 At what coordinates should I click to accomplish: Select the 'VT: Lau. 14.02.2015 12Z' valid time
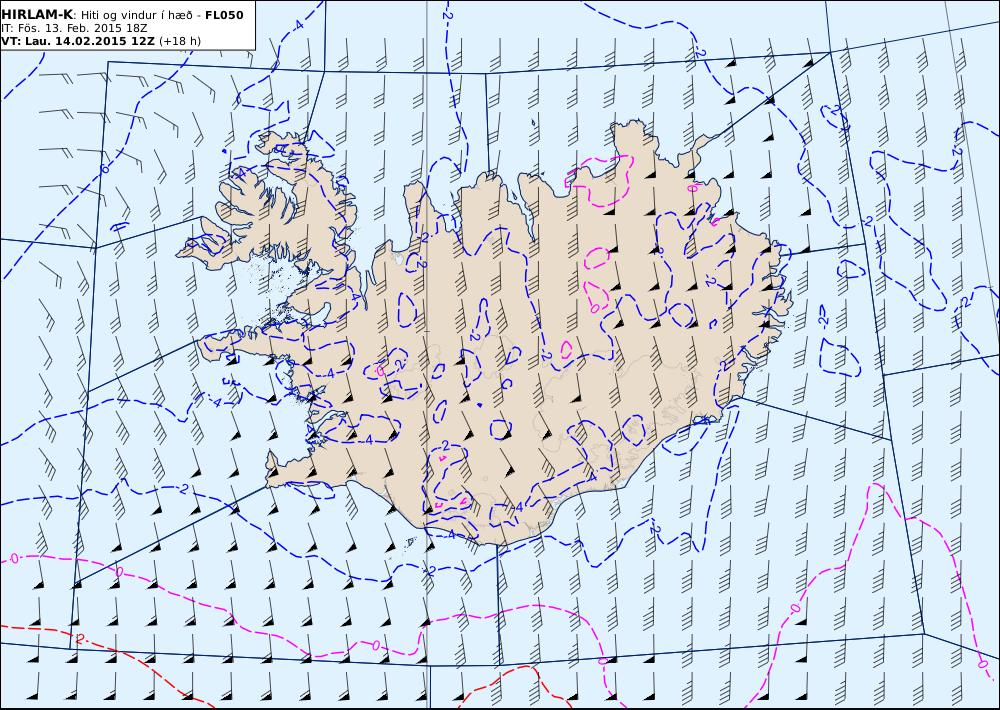pos(78,41)
